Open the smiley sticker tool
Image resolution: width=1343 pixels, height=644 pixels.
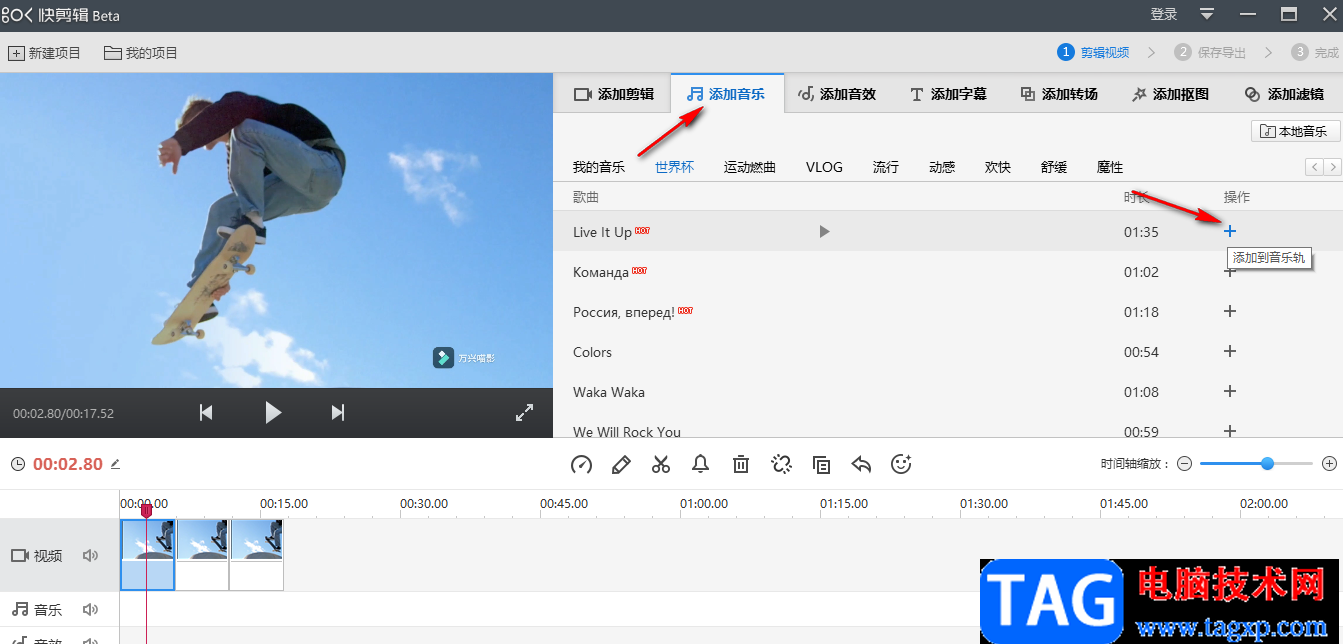point(901,464)
